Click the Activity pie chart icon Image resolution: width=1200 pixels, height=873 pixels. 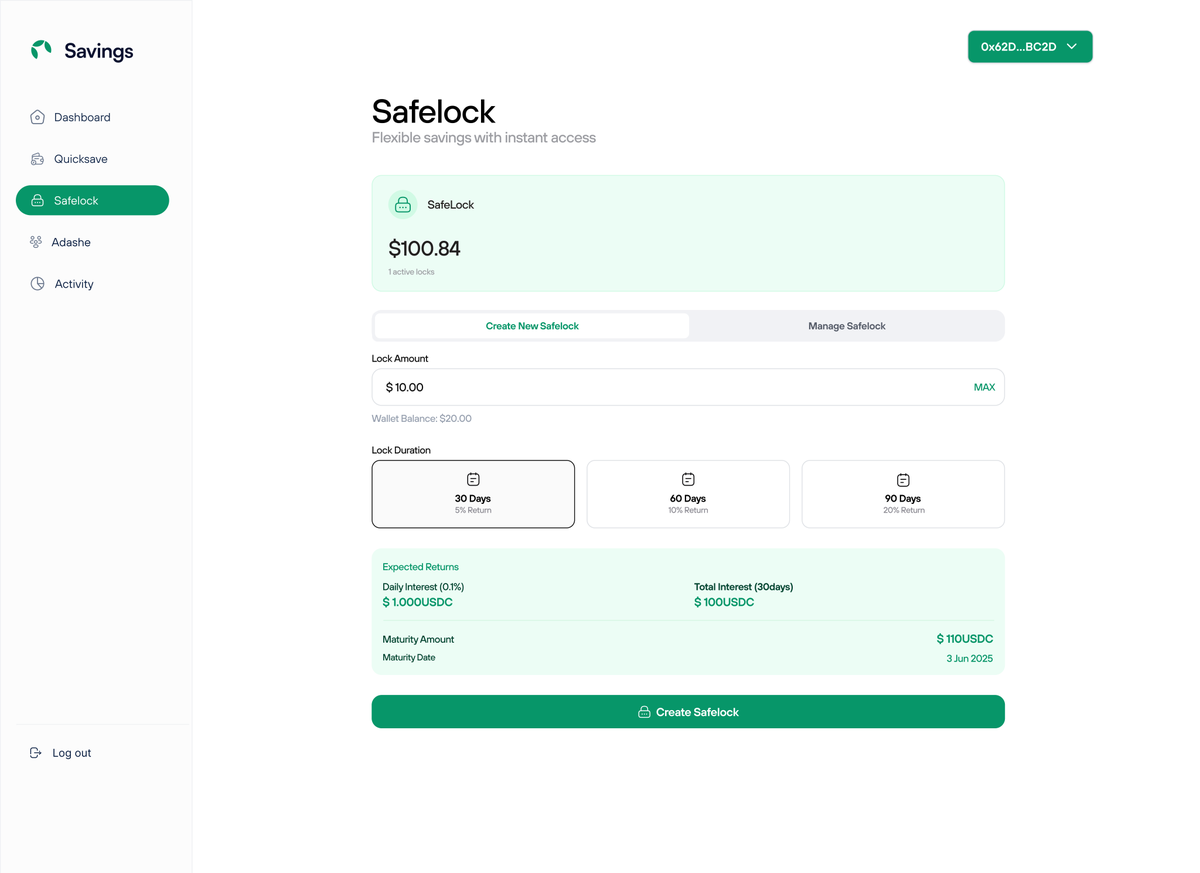pyautogui.click(x=37, y=284)
